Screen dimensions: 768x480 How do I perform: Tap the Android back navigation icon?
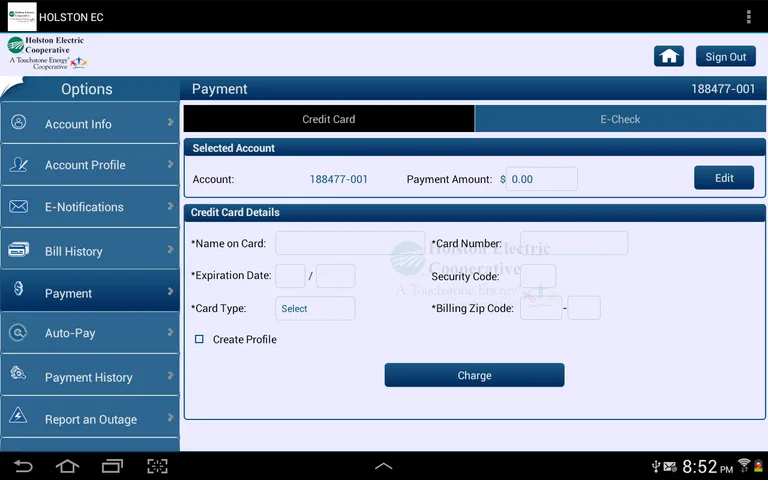point(23,466)
